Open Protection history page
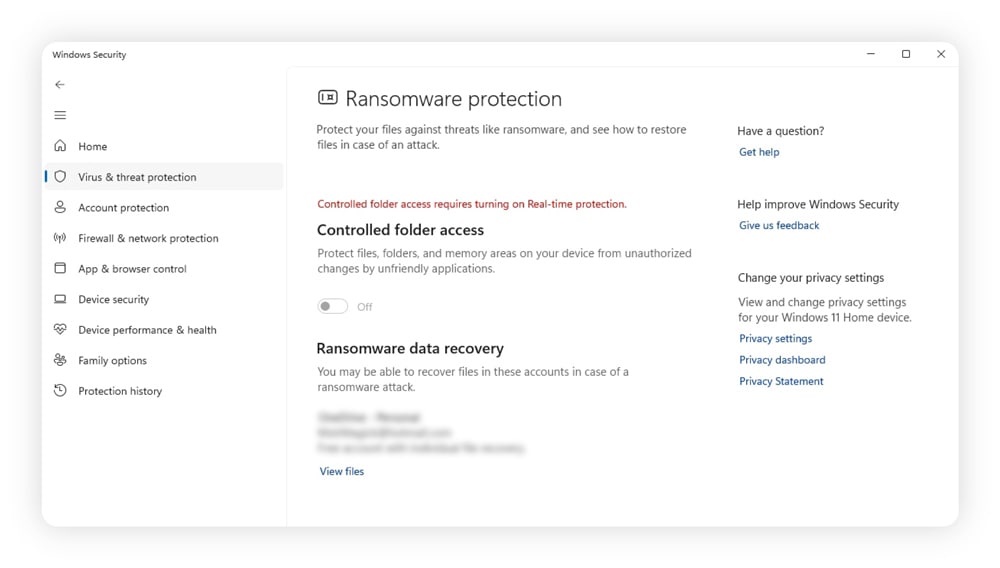1000x568 pixels. [x=164, y=391]
